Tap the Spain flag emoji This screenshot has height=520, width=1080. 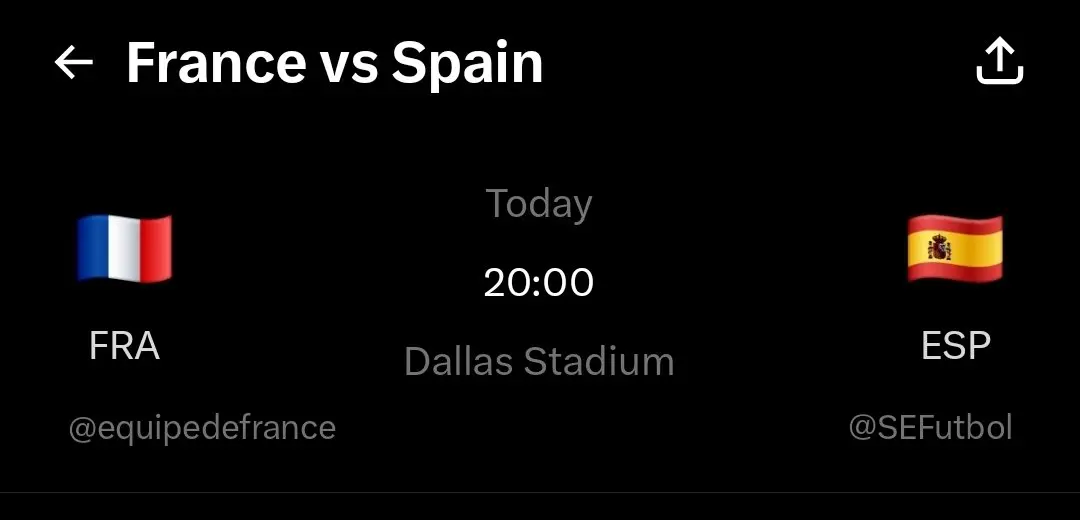pyautogui.click(x=955, y=248)
